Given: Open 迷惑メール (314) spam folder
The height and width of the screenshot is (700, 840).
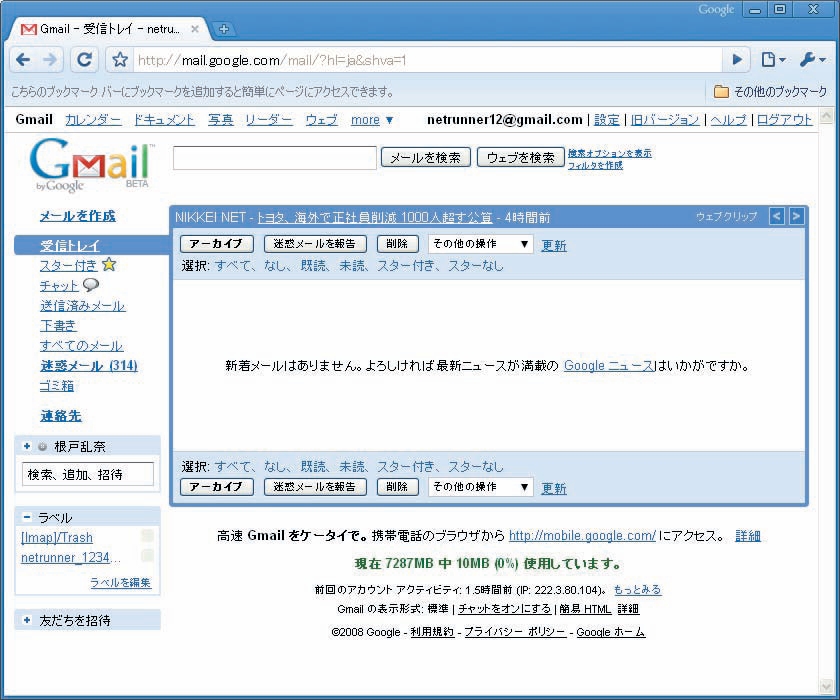Looking at the screenshot, I should pos(89,366).
